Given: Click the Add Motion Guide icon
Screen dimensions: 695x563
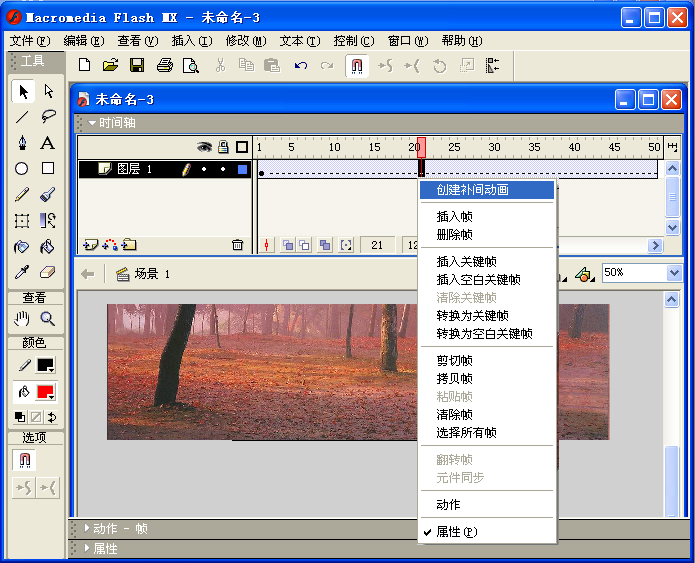Looking at the screenshot, I should tap(110, 245).
